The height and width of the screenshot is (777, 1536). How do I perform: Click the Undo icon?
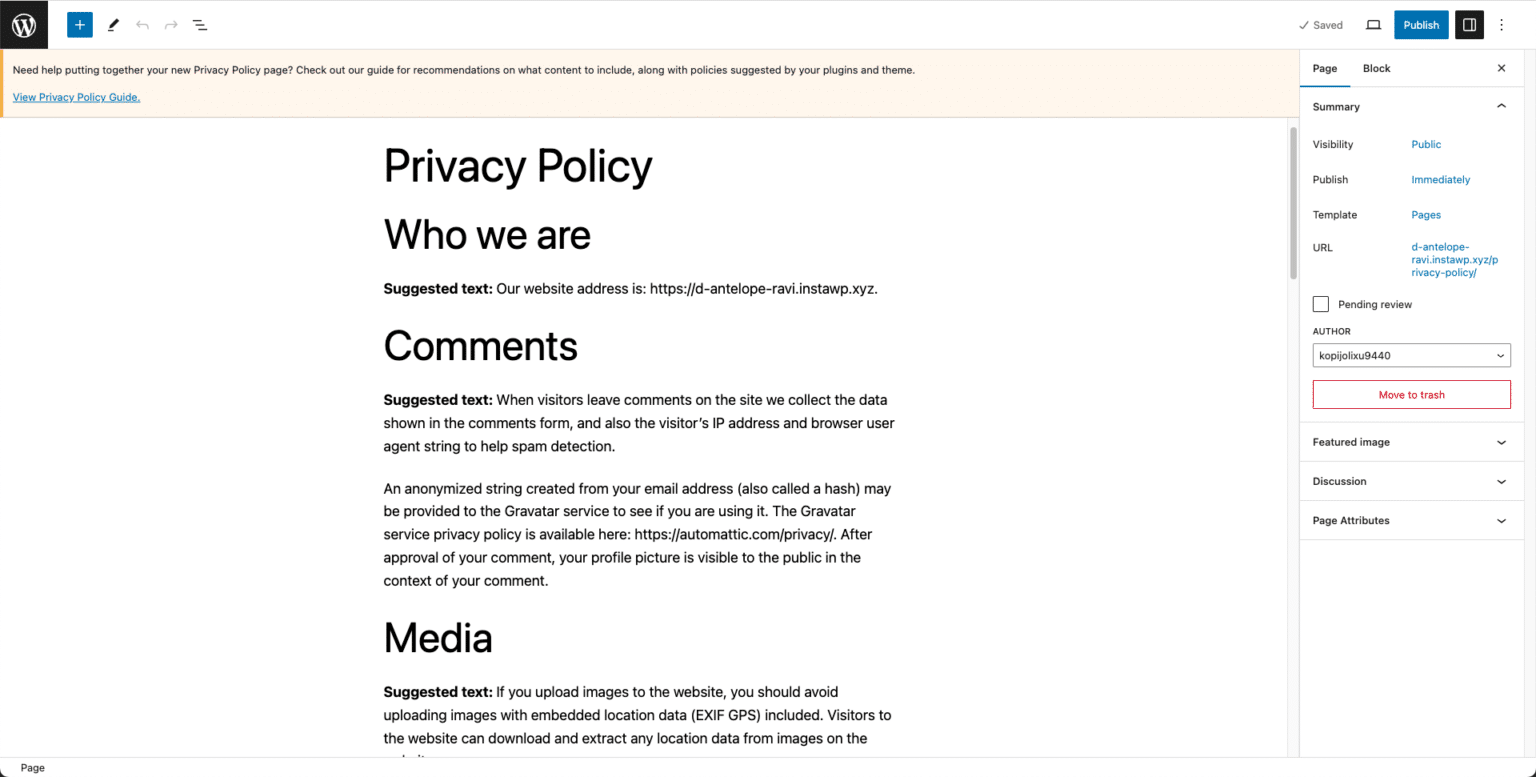click(x=141, y=24)
